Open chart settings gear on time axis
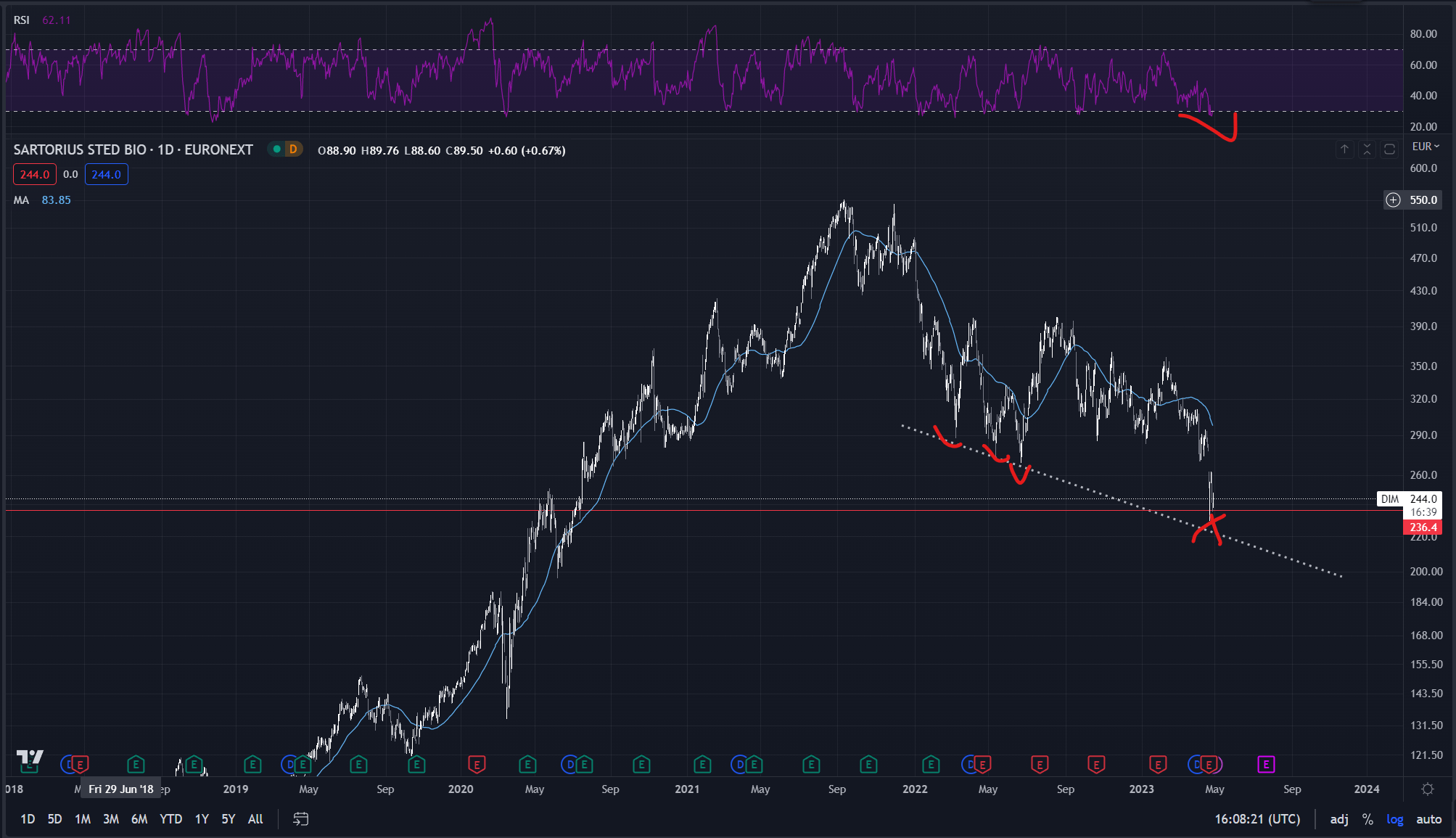The height and width of the screenshot is (838, 1456). (x=1428, y=789)
